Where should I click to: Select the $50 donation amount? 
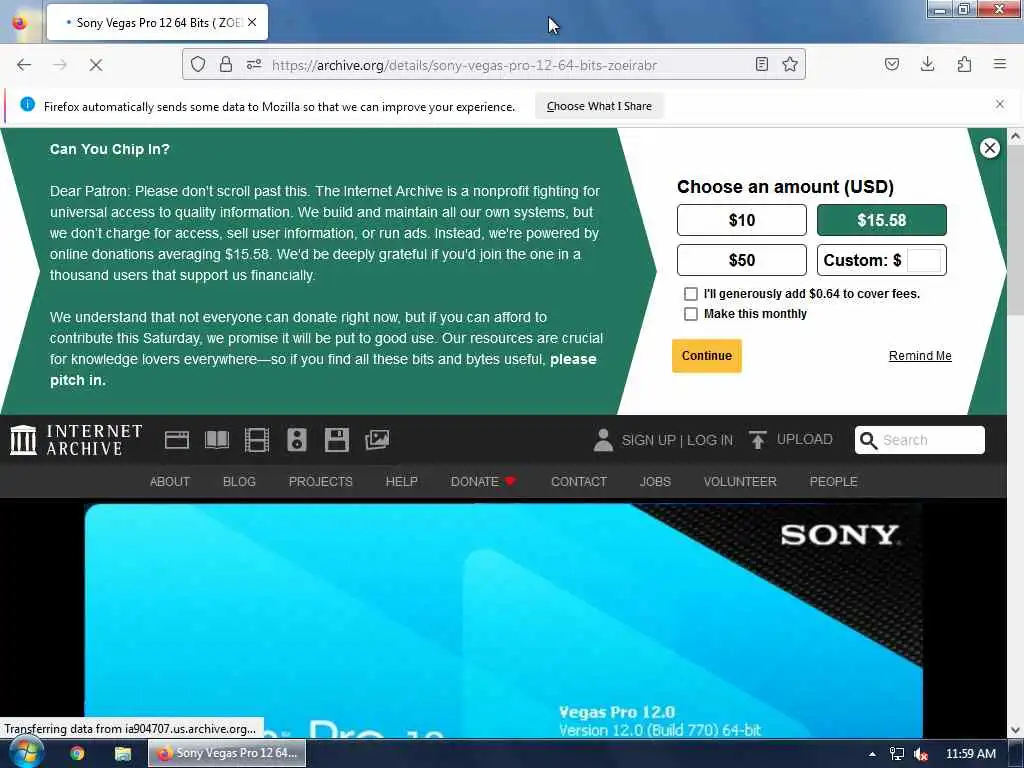[742, 260]
